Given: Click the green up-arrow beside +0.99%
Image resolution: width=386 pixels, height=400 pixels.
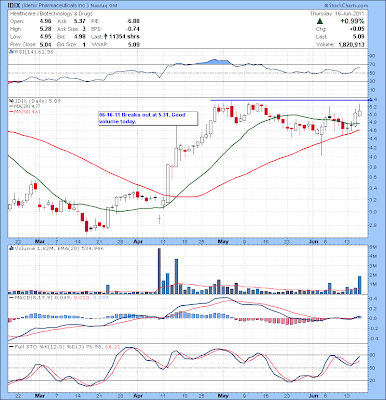Looking at the screenshot, I should [x=320, y=21].
